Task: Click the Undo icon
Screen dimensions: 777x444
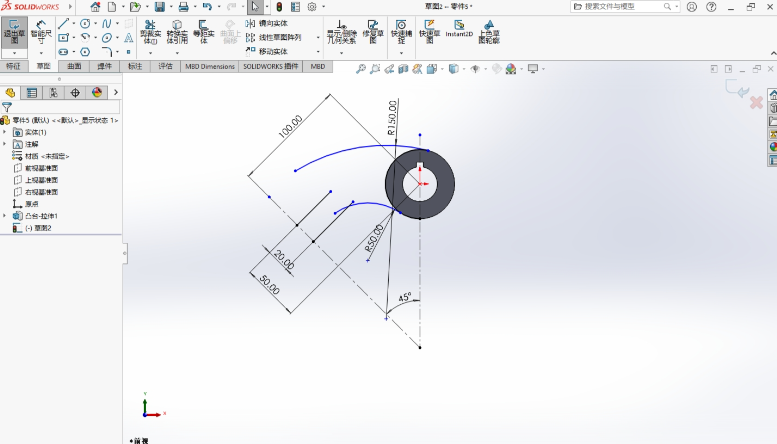Action: coord(207,7)
